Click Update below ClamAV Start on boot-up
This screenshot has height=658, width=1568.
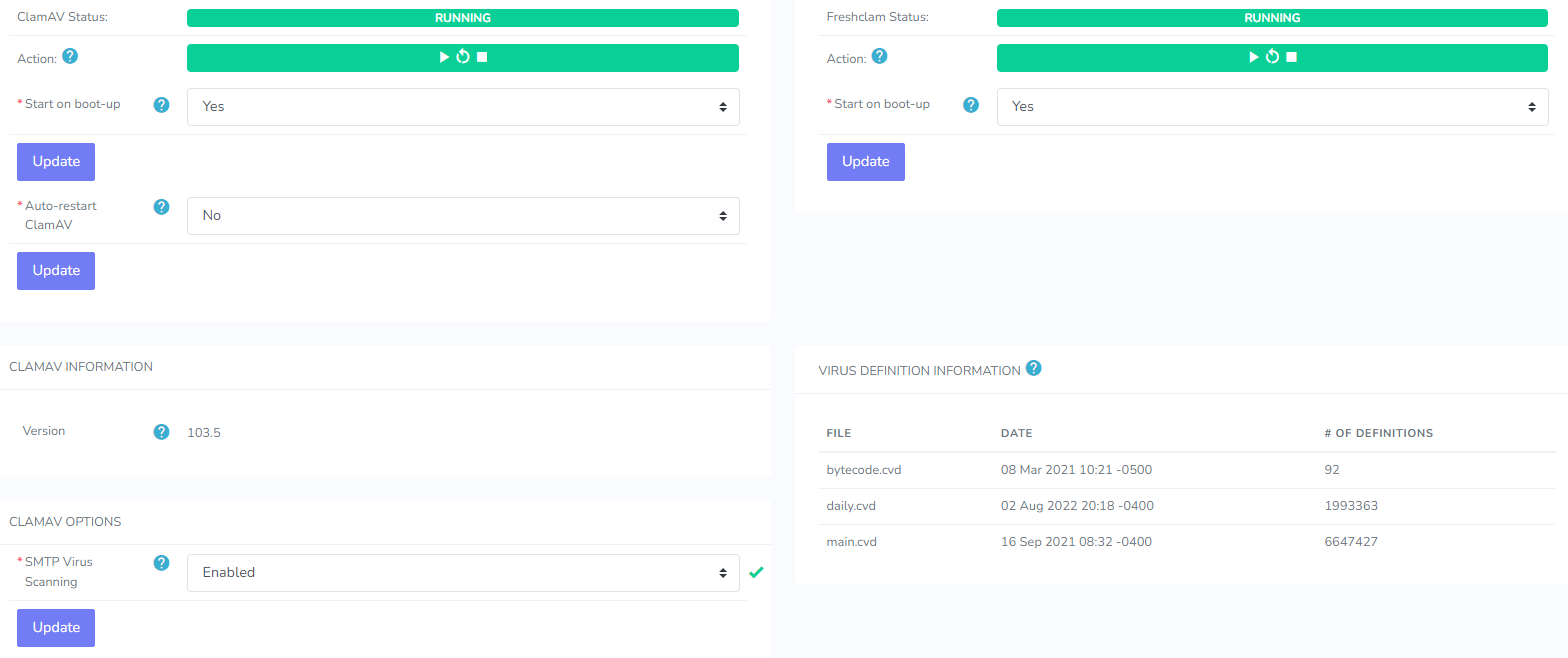pos(56,161)
